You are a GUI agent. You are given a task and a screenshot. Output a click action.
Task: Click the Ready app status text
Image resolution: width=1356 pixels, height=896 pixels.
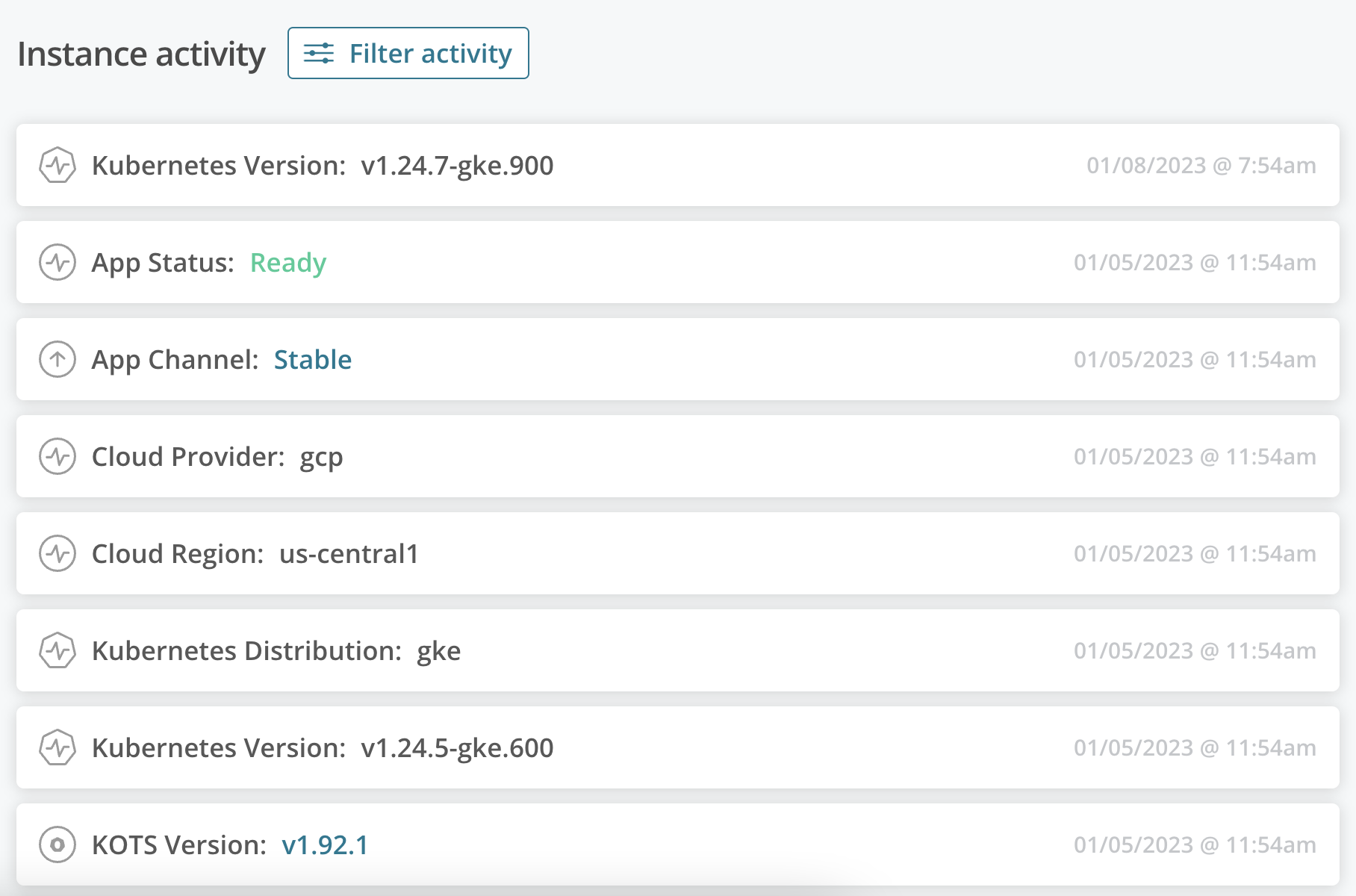coord(288,263)
